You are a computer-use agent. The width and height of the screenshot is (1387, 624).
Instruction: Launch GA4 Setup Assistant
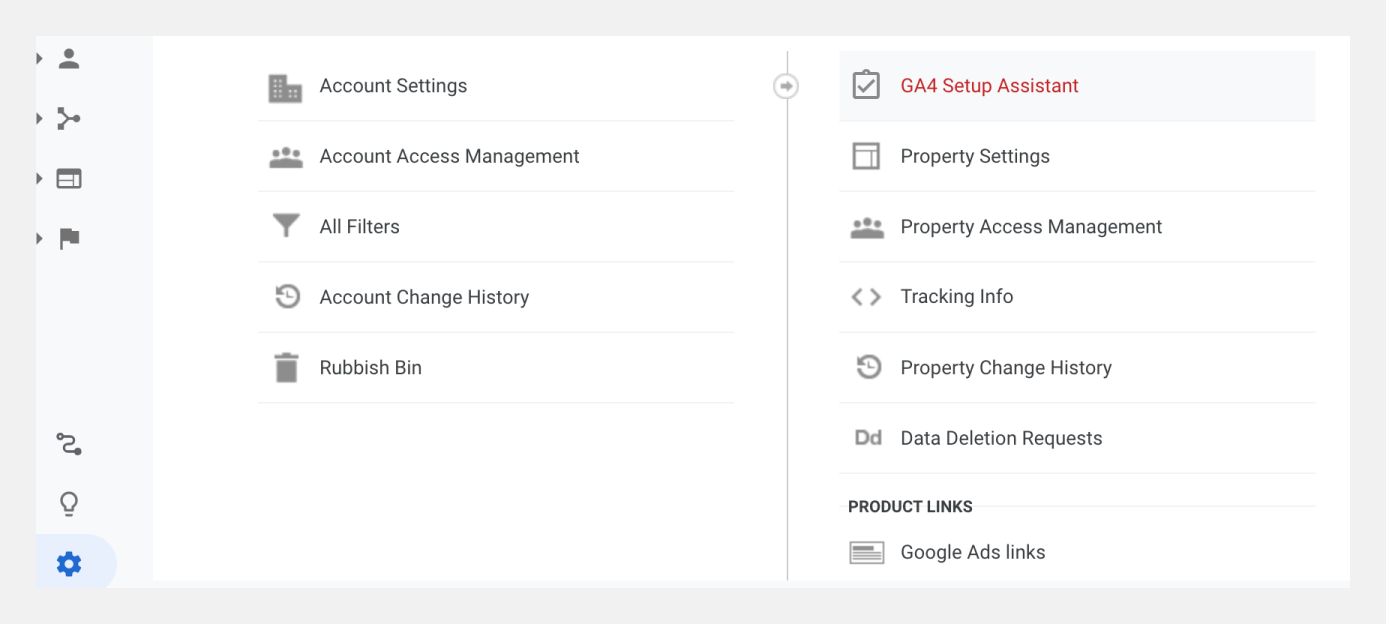click(x=989, y=86)
